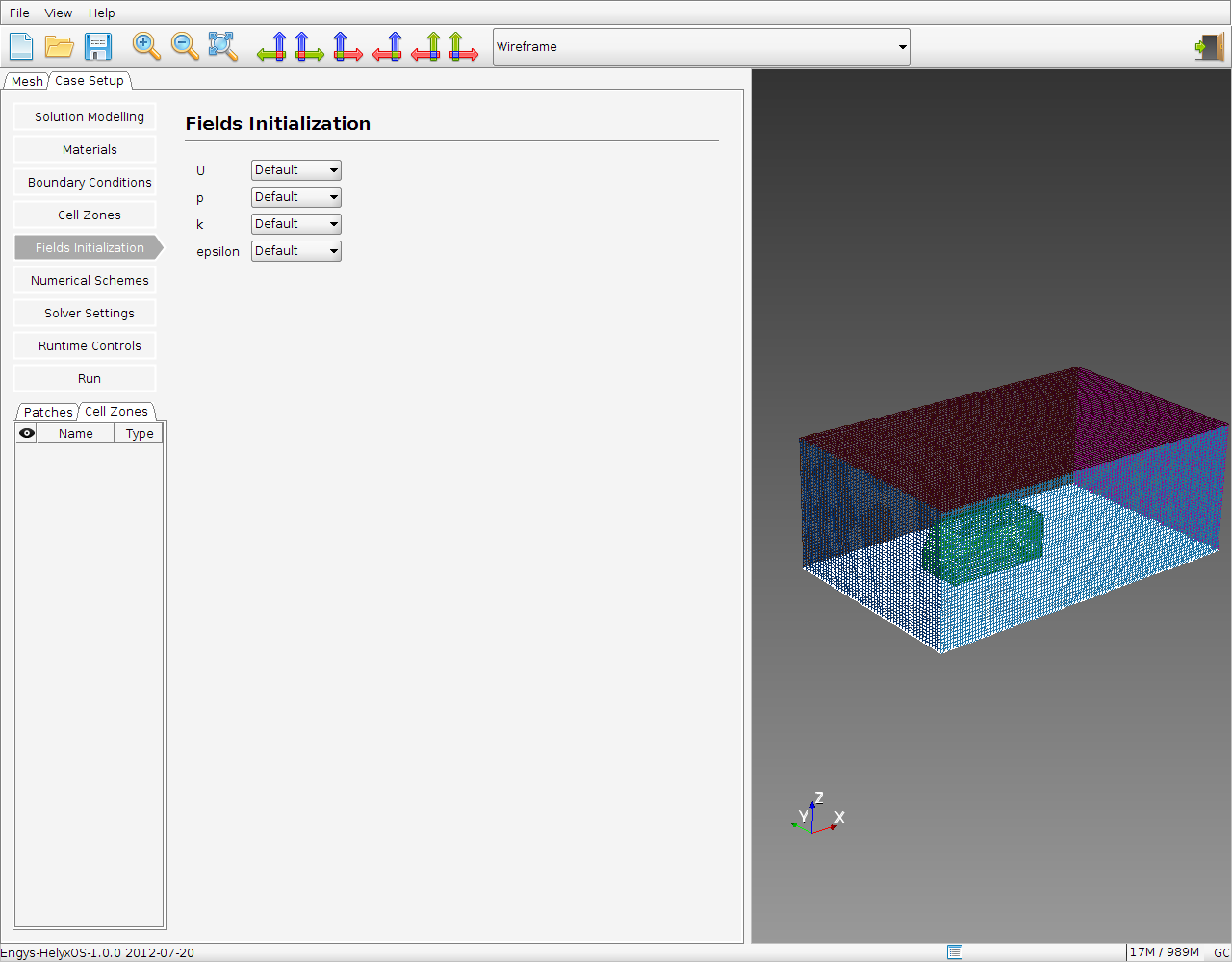Open the Help menu

[x=101, y=13]
